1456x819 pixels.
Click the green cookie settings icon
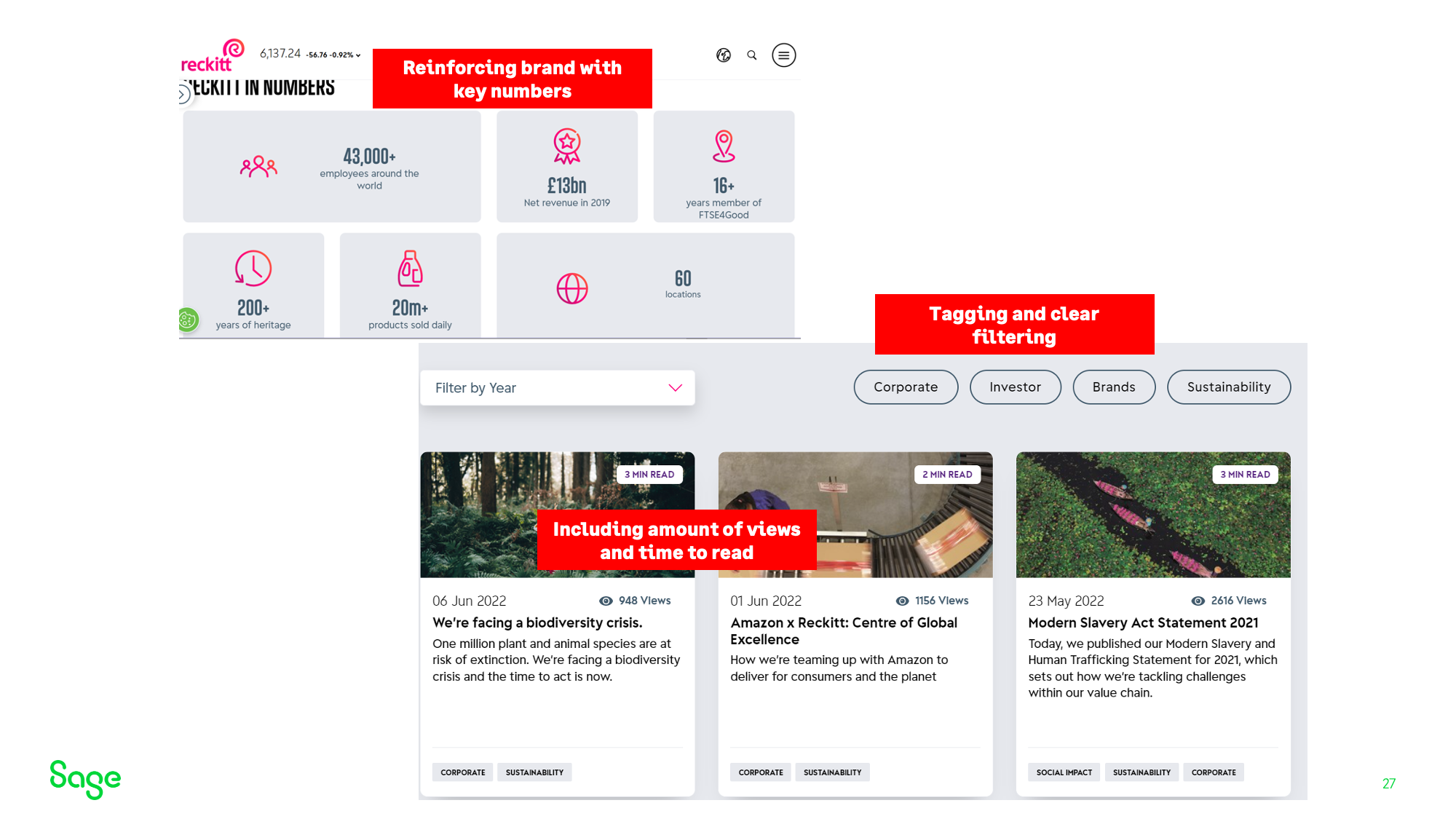[188, 320]
